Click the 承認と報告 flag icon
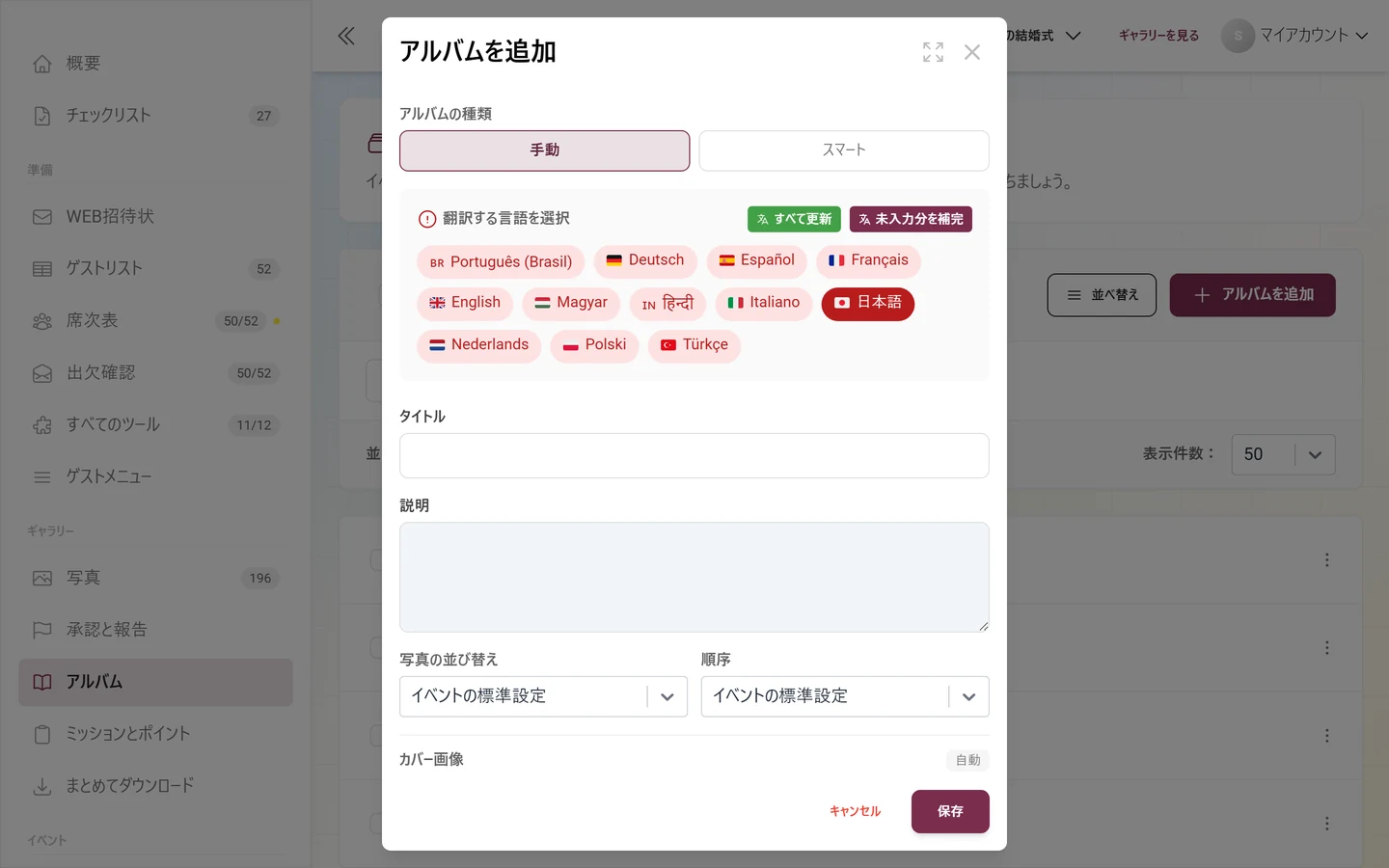1389x868 pixels. pyautogui.click(x=42, y=631)
